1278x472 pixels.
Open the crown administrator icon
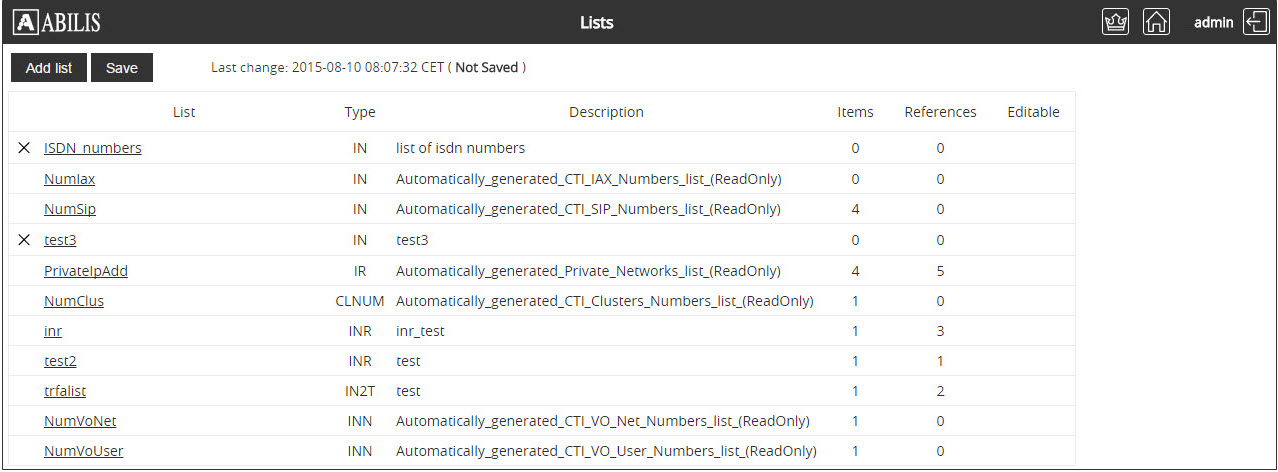1115,22
